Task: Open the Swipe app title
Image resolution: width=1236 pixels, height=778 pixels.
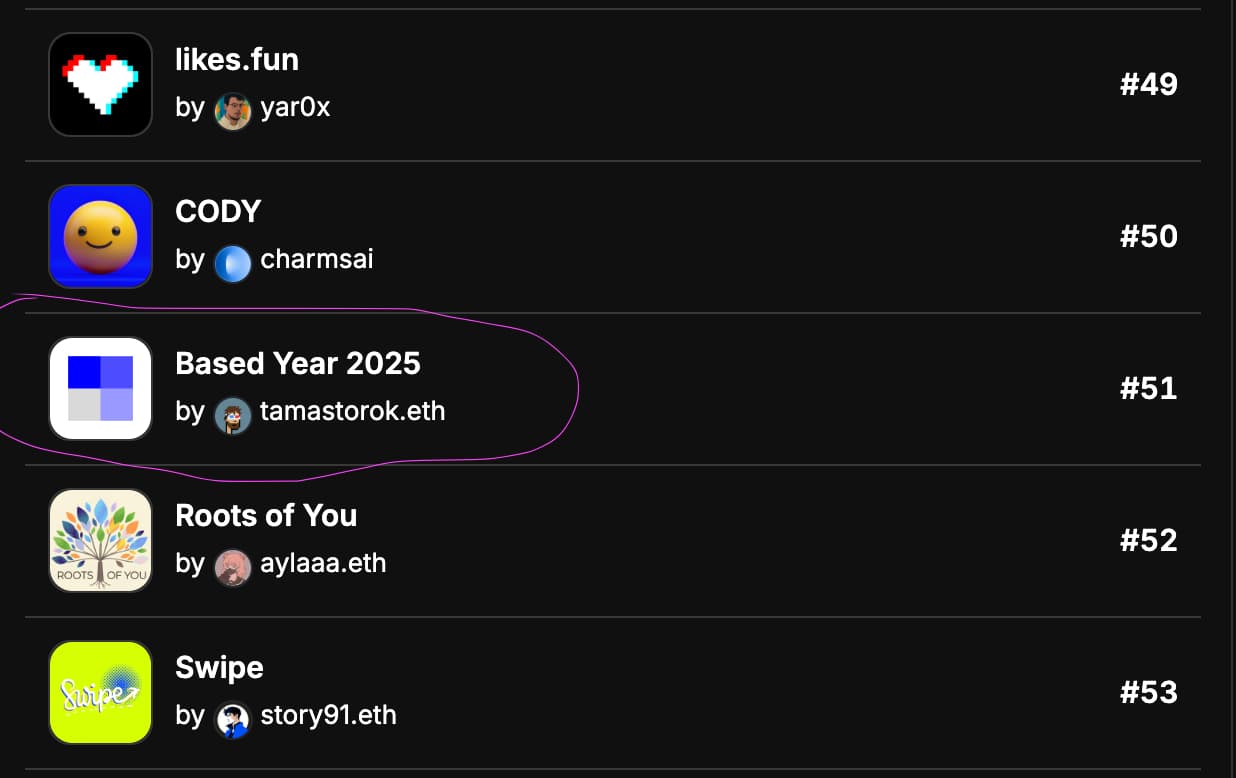Action: (x=219, y=668)
